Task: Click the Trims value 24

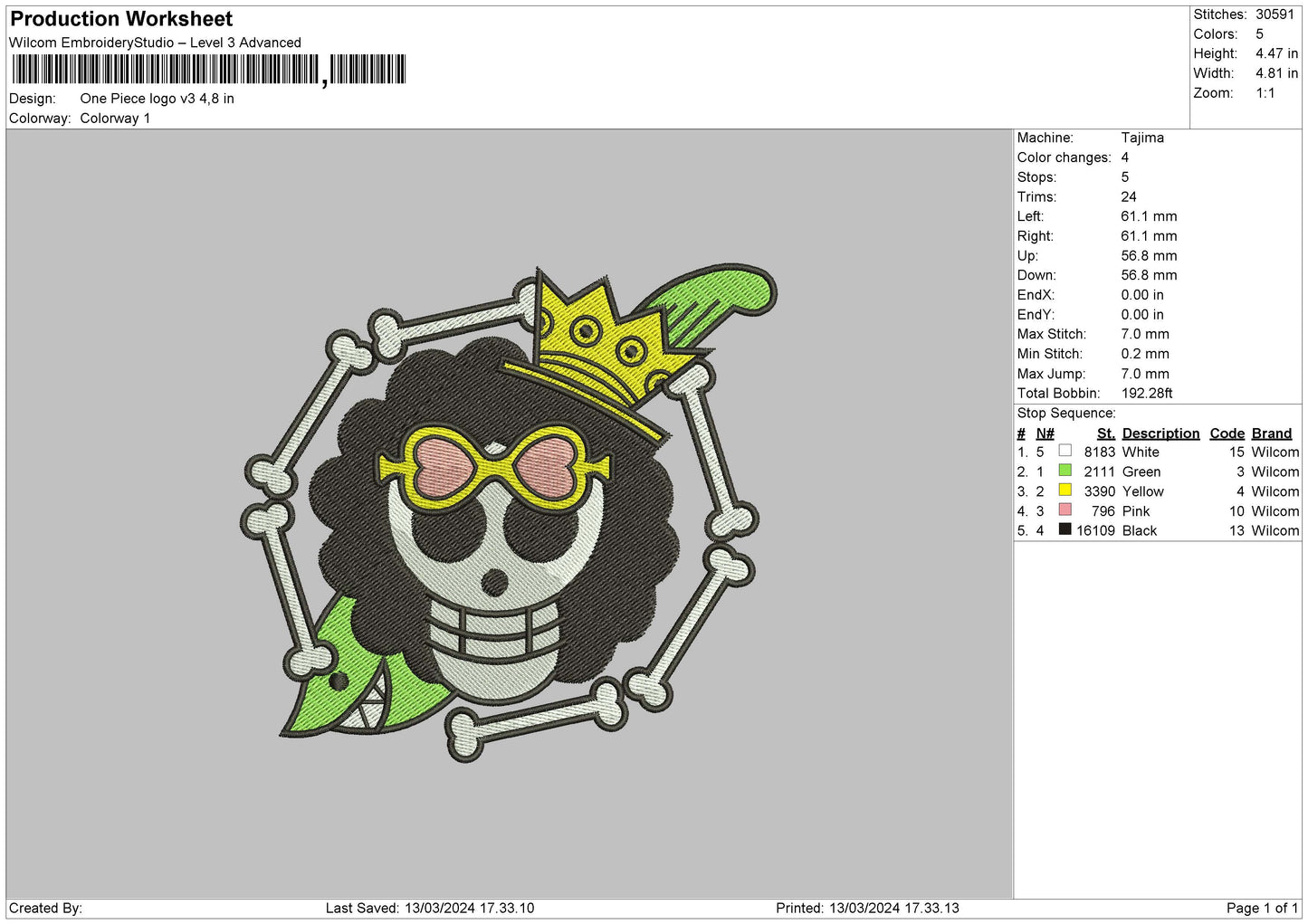Action: pyautogui.click(x=1129, y=196)
